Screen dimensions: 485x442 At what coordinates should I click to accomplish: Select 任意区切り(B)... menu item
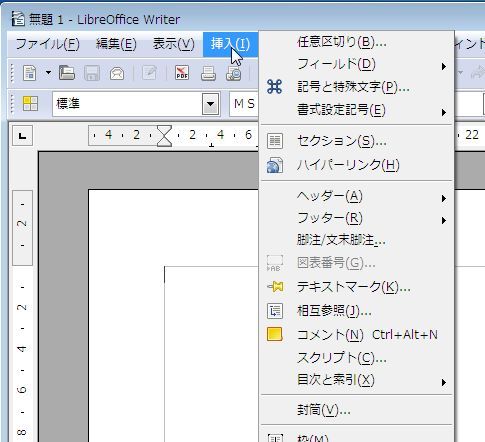click(357, 42)
